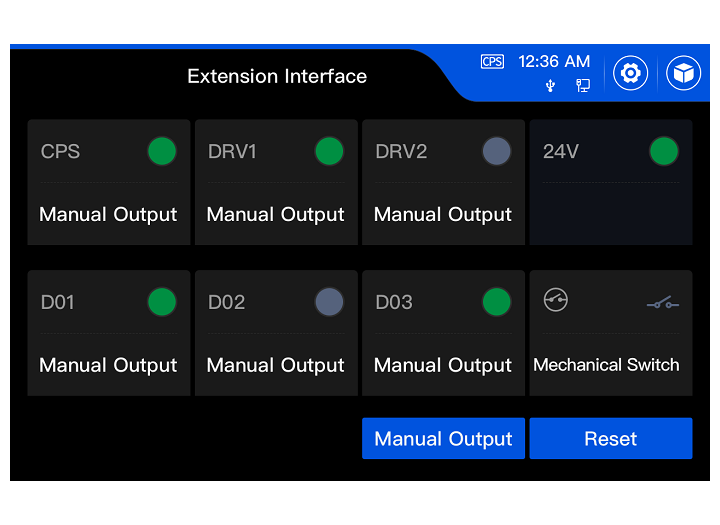Click the 3D cube icon in header
720x525 pixels.
[x=683, y=73]
